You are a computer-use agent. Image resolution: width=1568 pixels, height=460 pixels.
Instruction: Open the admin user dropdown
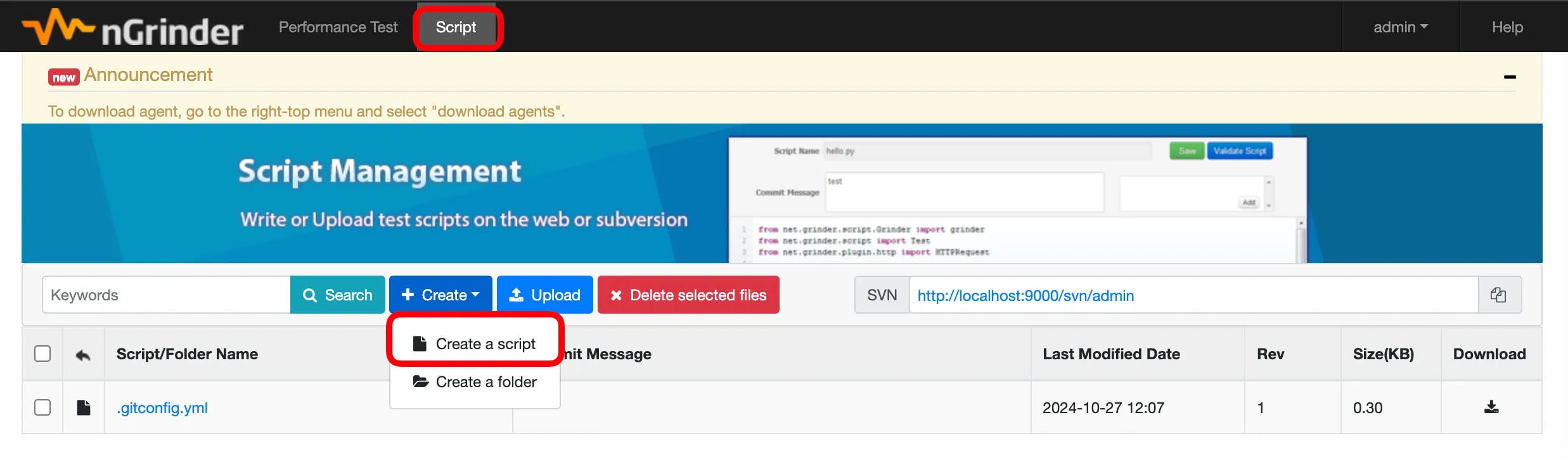[1400, 27]
